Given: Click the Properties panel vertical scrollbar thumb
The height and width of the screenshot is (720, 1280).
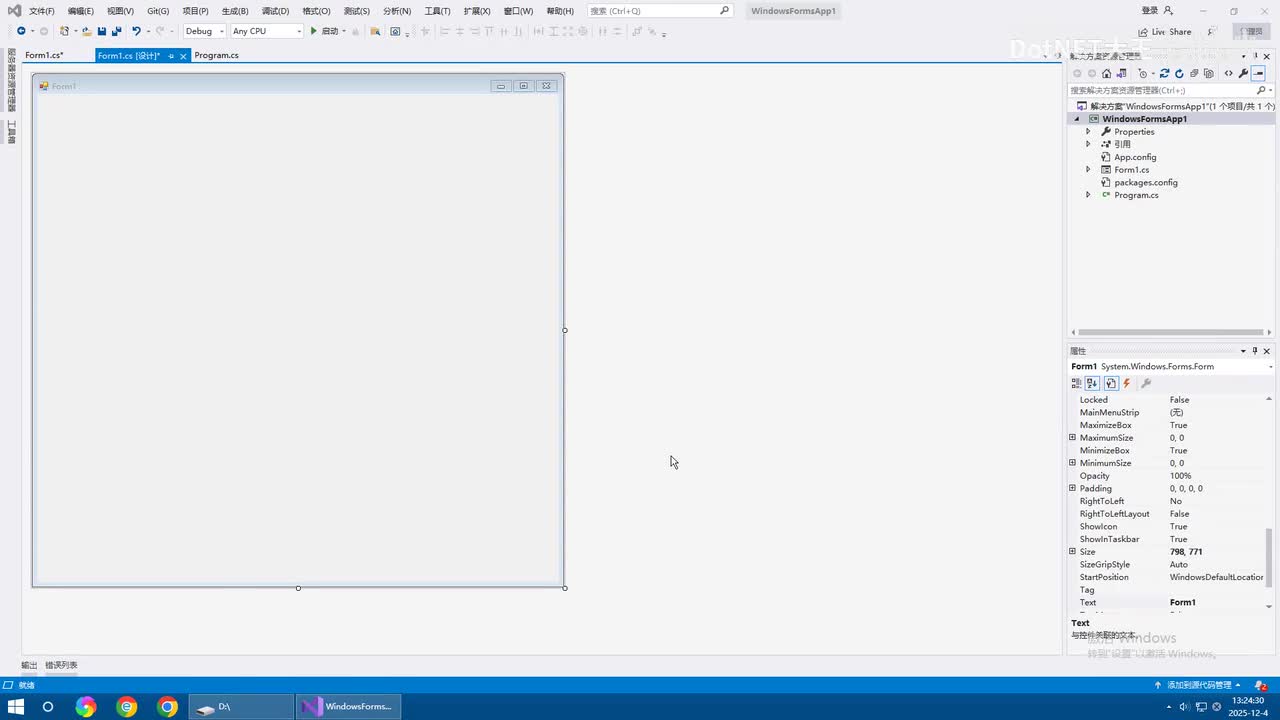Looking at the screenshot, I should [1269, 556].
